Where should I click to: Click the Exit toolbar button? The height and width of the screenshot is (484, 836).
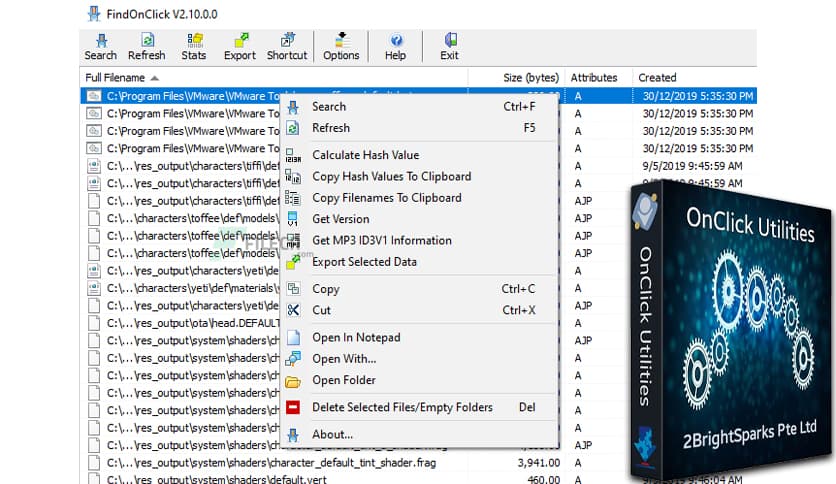449,47
